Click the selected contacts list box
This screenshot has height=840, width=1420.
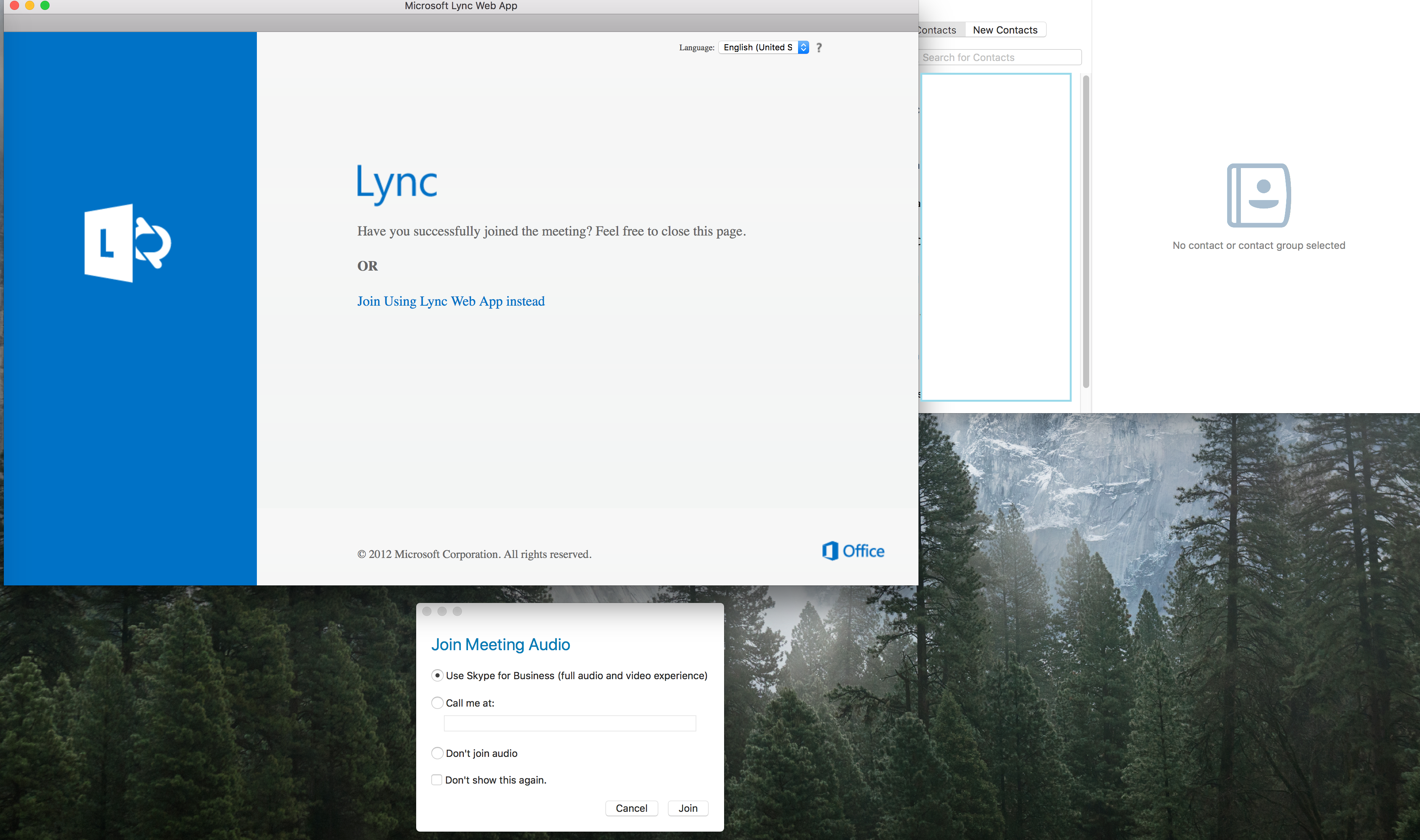coord(996,237)
